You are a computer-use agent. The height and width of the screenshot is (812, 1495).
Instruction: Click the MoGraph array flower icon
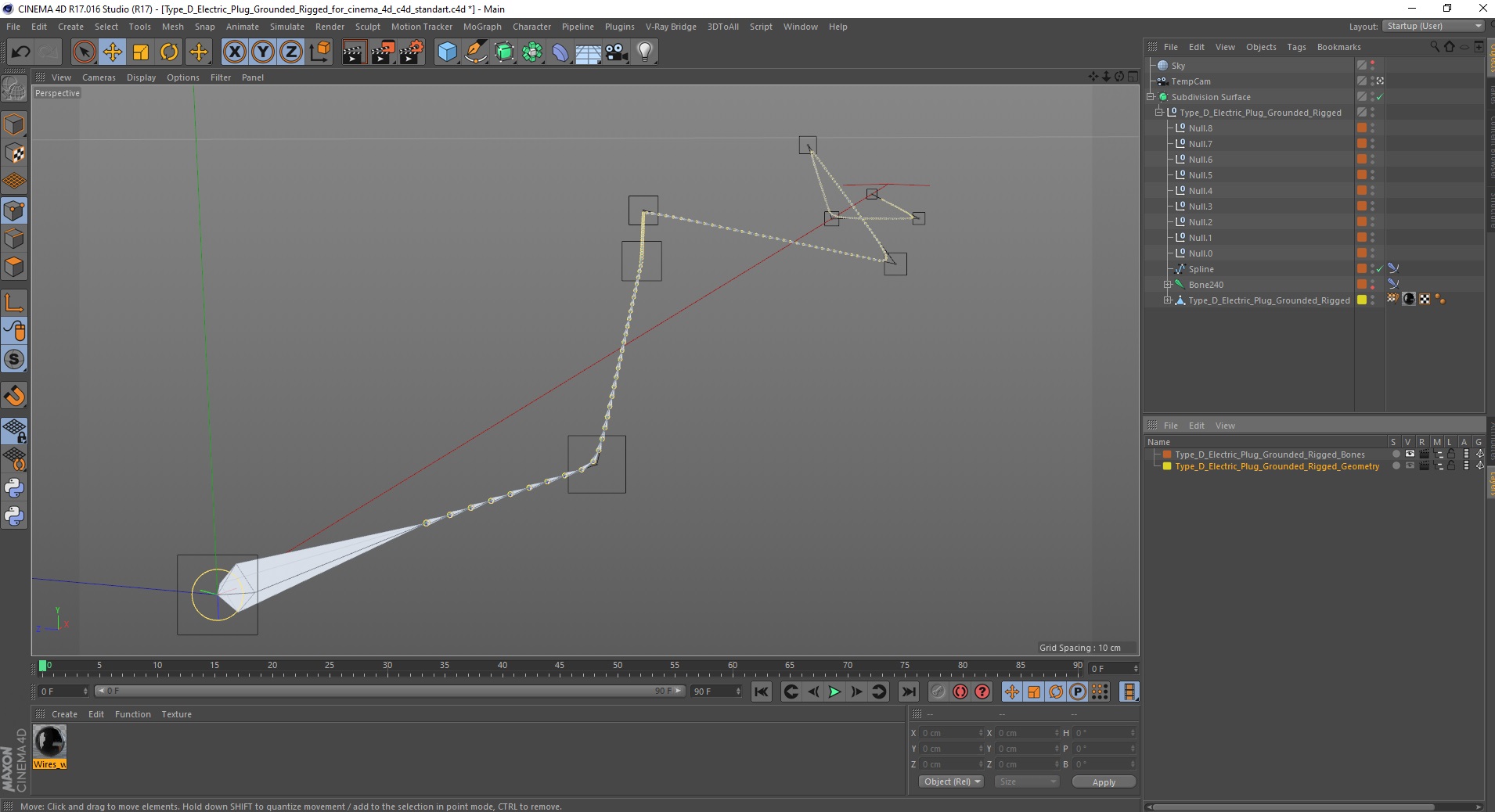pos(532,52)
